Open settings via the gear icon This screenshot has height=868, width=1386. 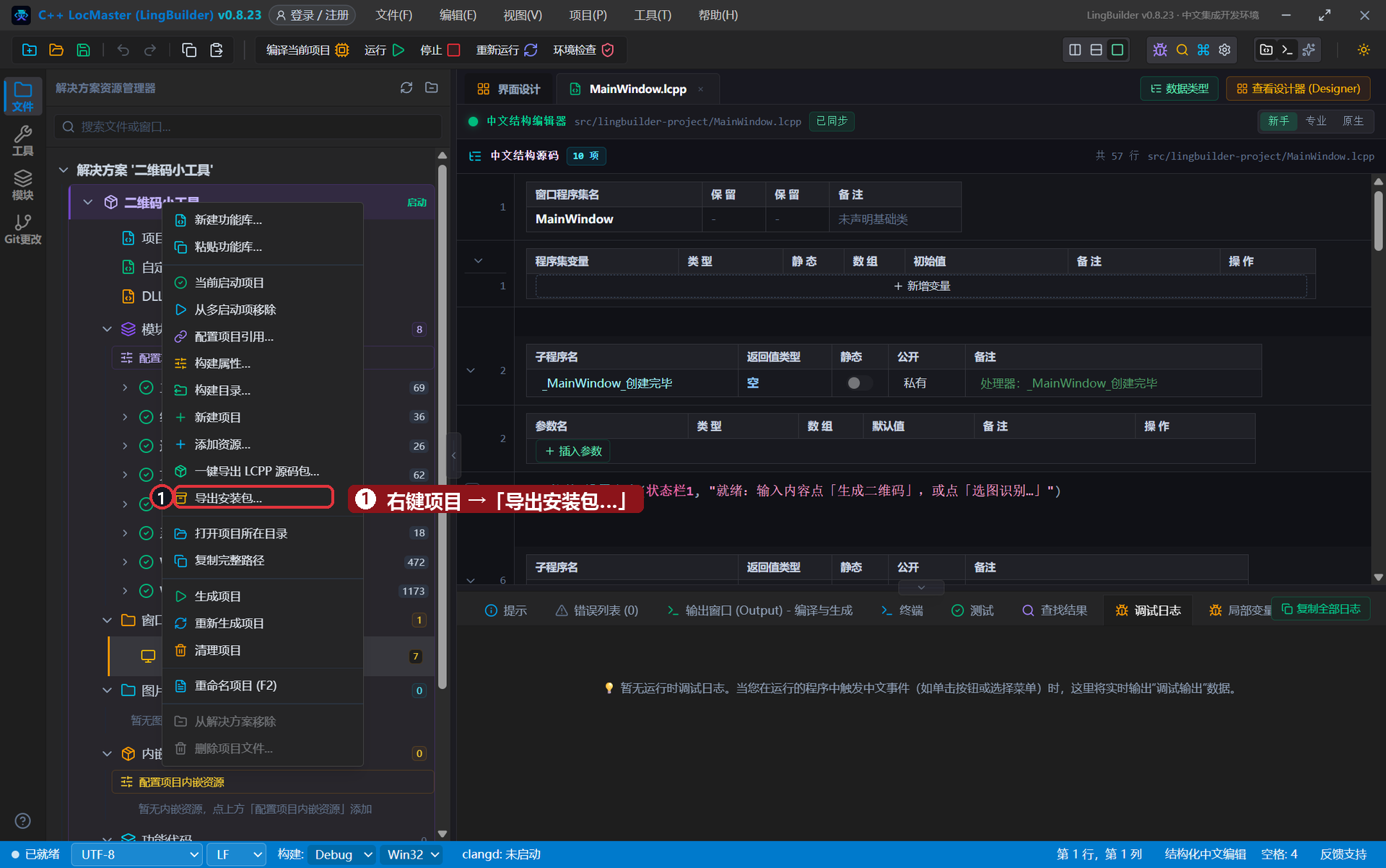tap(1225, 50)
